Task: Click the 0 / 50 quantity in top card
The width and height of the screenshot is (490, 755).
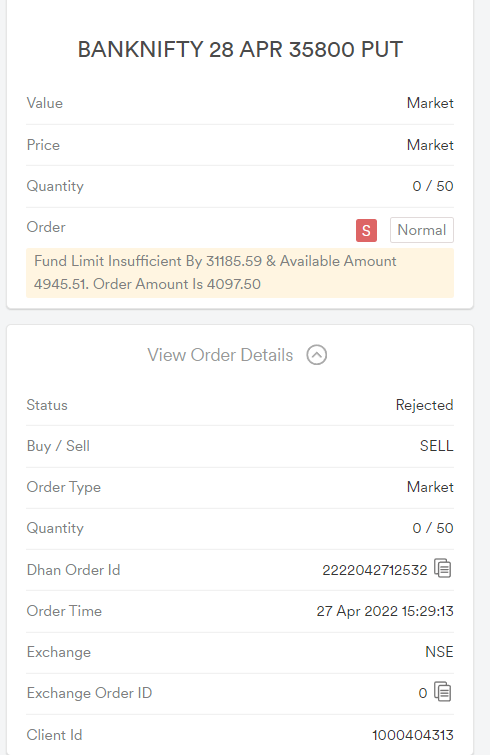Action: (x=433, y=186)
